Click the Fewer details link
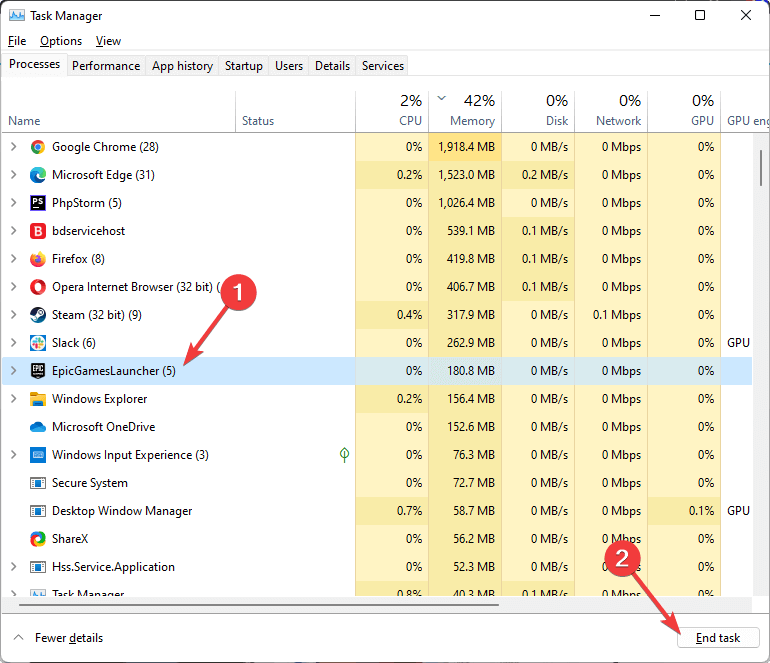 (69, 637)
